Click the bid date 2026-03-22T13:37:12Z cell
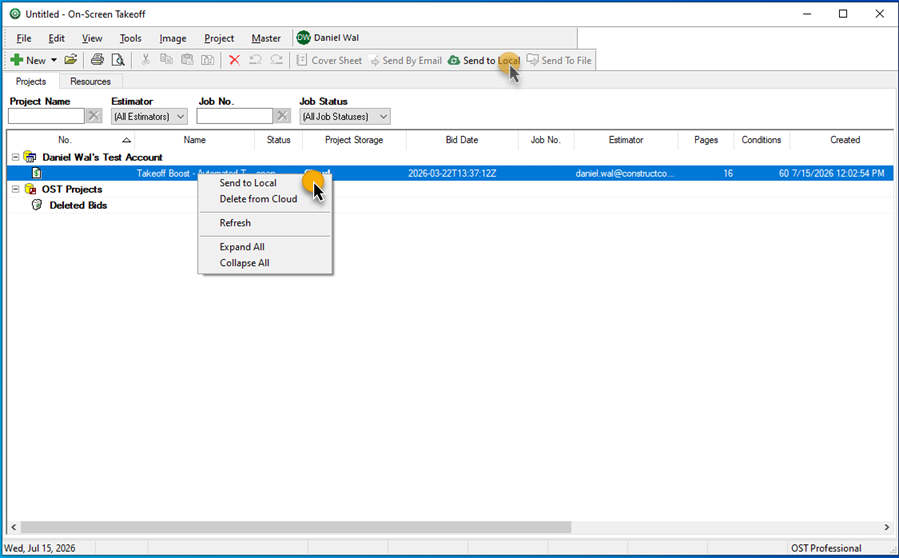 point(452,173)
